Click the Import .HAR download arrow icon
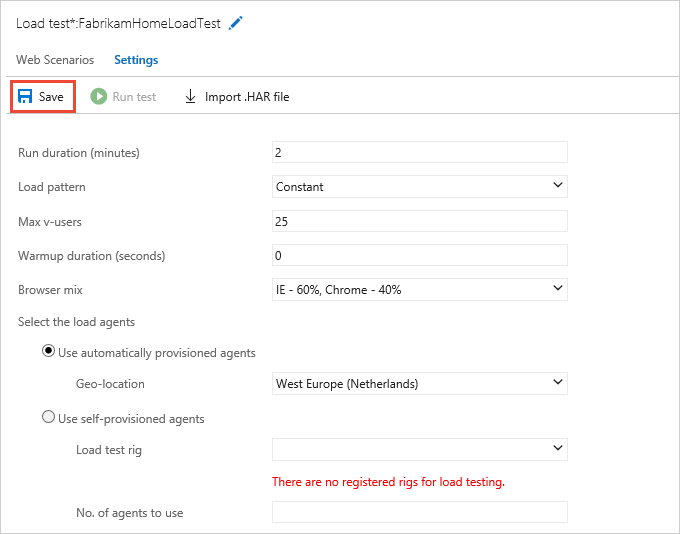 (x=190, y=97)
